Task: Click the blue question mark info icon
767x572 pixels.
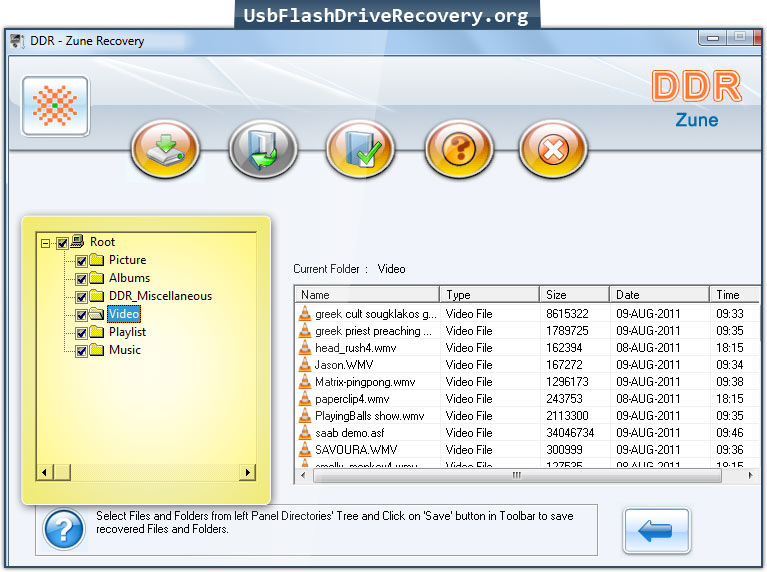Action: [x=64, y=529]
